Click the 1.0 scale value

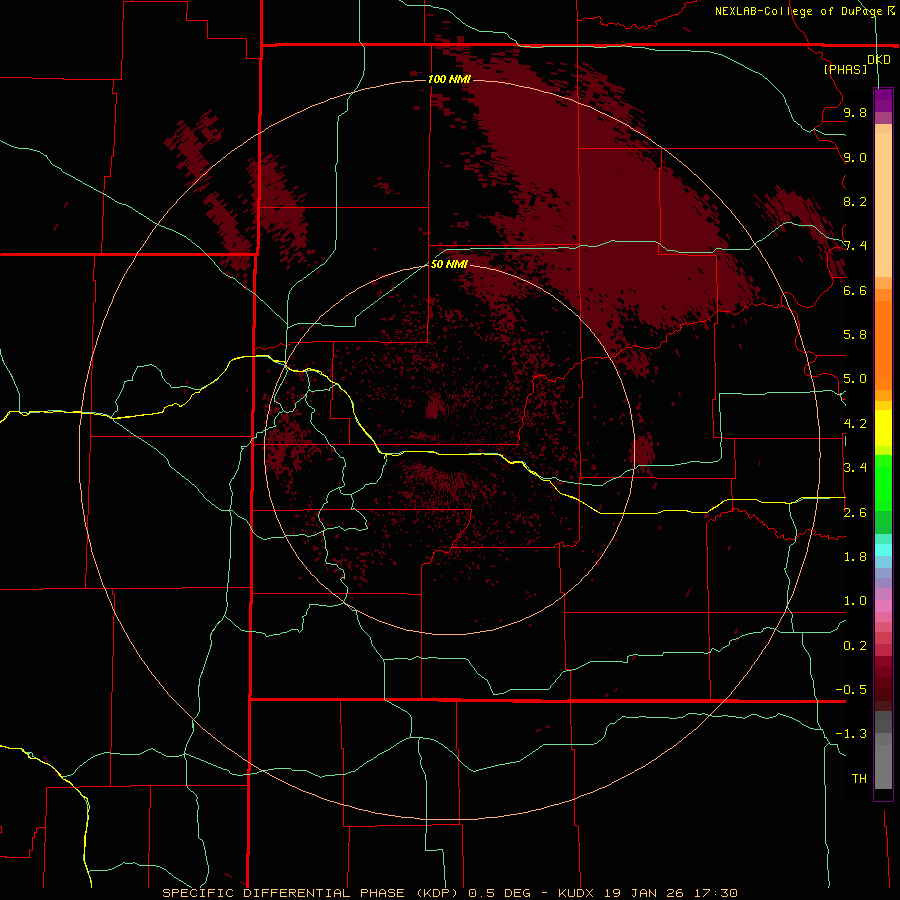coord(855,601)
